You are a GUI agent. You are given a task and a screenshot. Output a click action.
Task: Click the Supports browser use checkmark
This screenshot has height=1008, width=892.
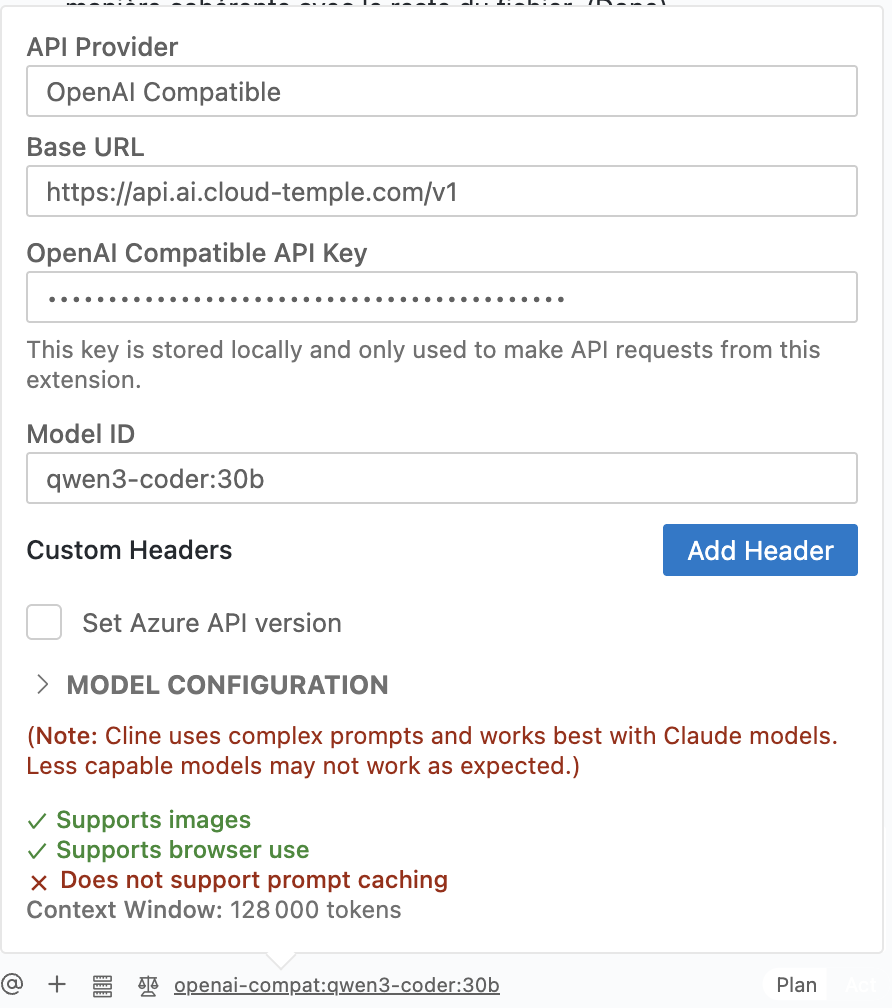(x=37, y=851)
